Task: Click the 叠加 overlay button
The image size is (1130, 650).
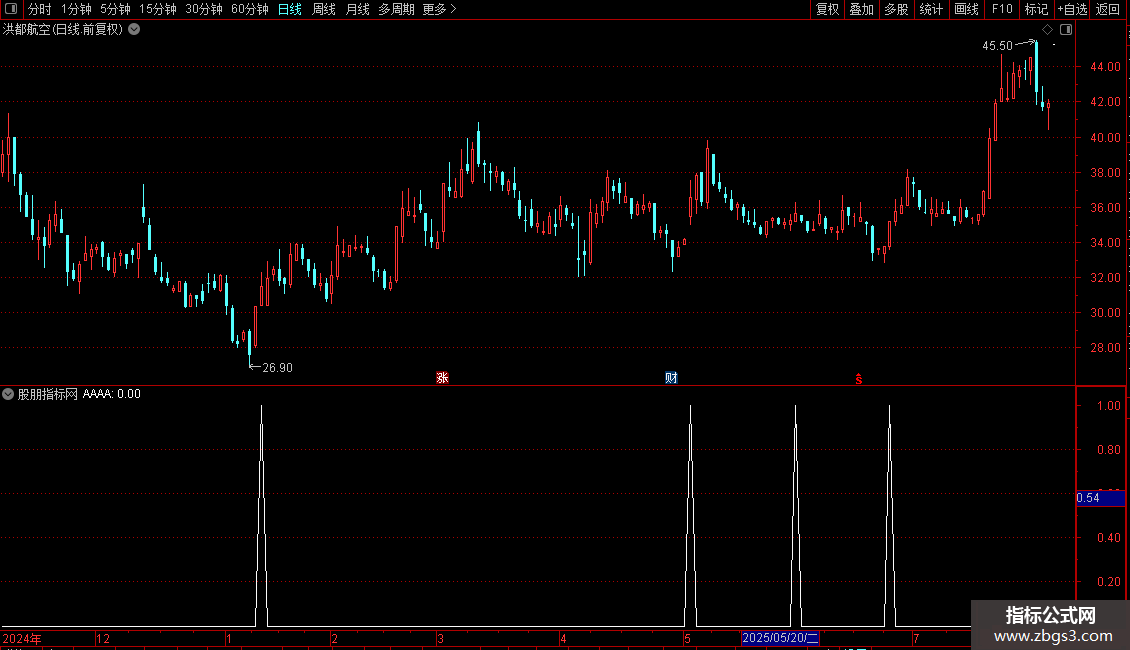Action: pos(861,9)
